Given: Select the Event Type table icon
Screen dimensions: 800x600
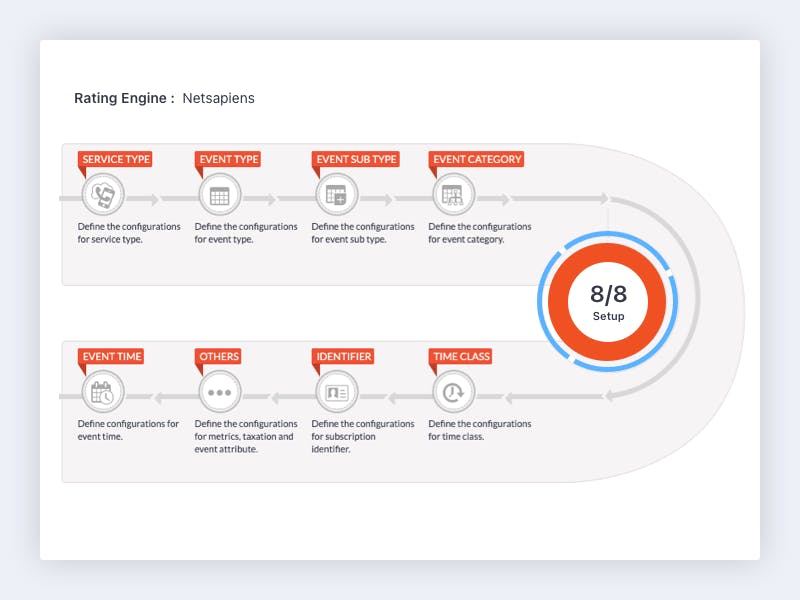Looking at the screenshot, I should coord(220,194).
